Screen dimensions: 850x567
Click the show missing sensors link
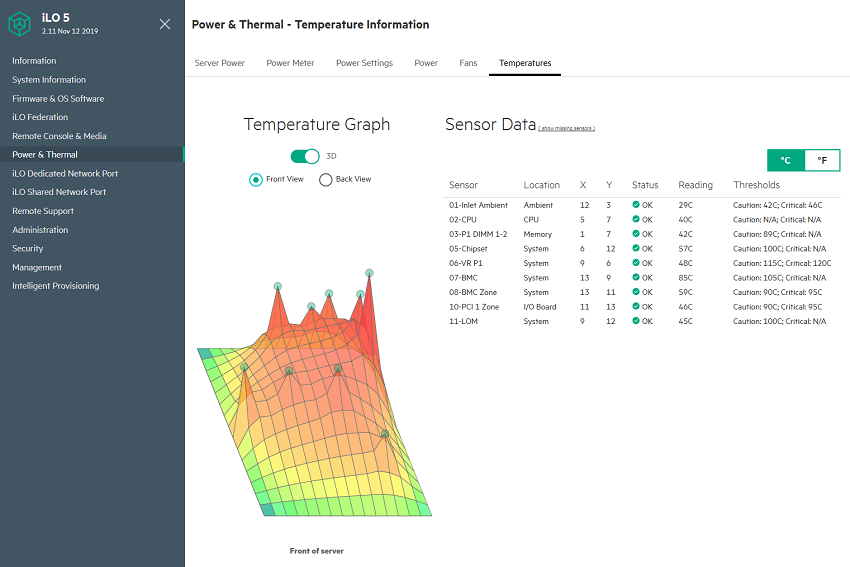pyautogui.click(x=566, y=129)
